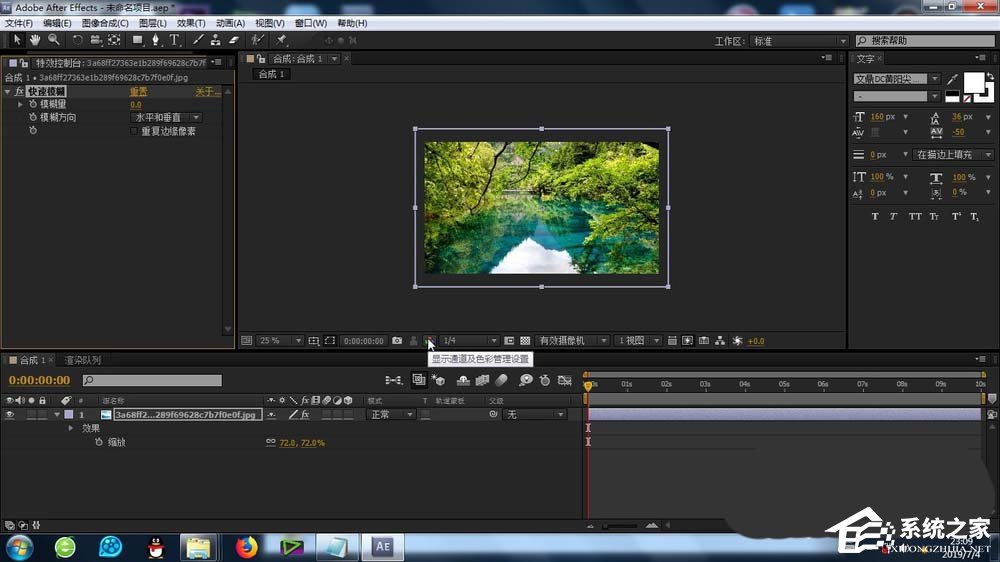
Task: Expand the 效果 group in timeline
Action: pos(71,428)
